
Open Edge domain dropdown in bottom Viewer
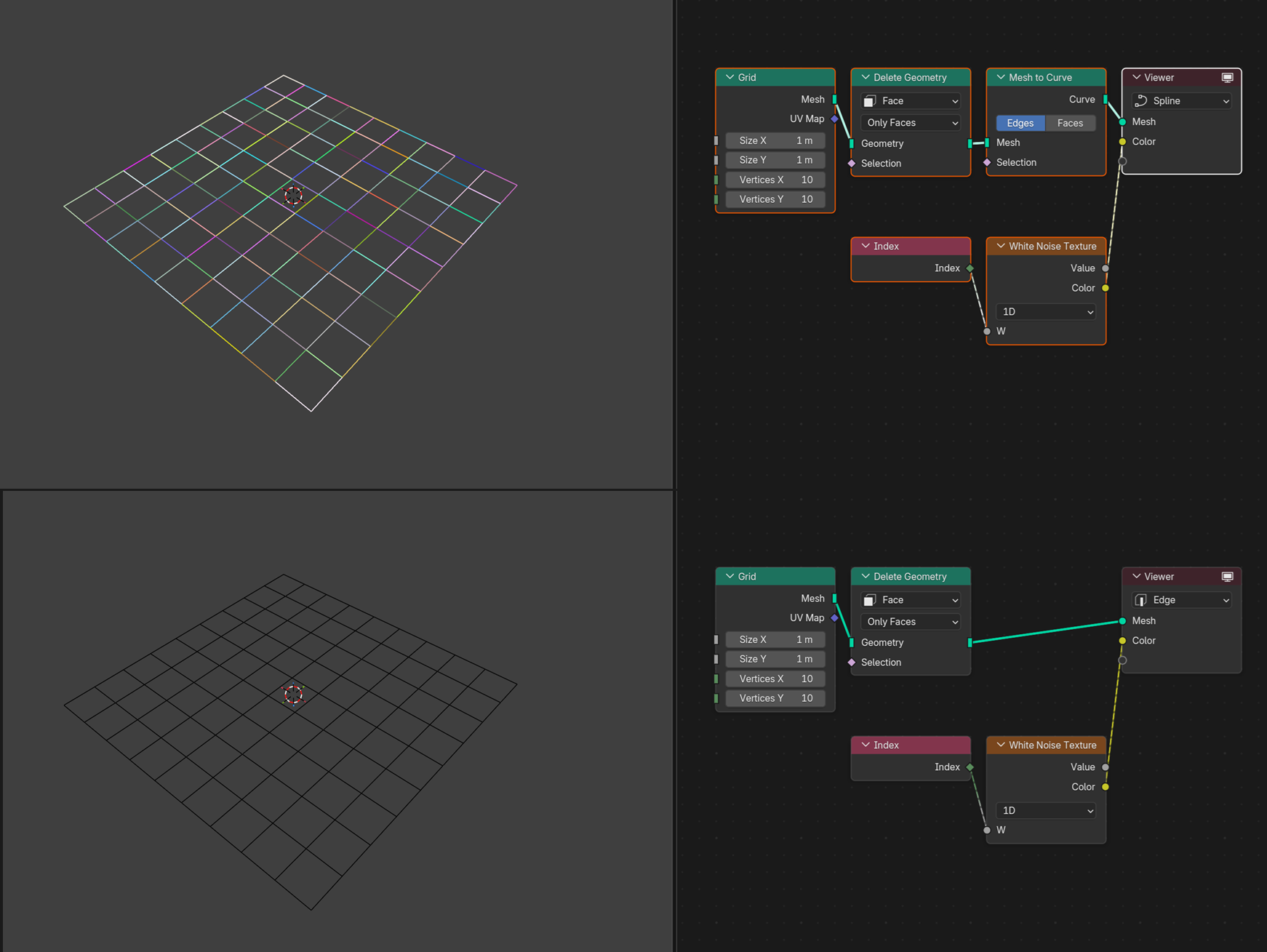tap(1182, 600)
